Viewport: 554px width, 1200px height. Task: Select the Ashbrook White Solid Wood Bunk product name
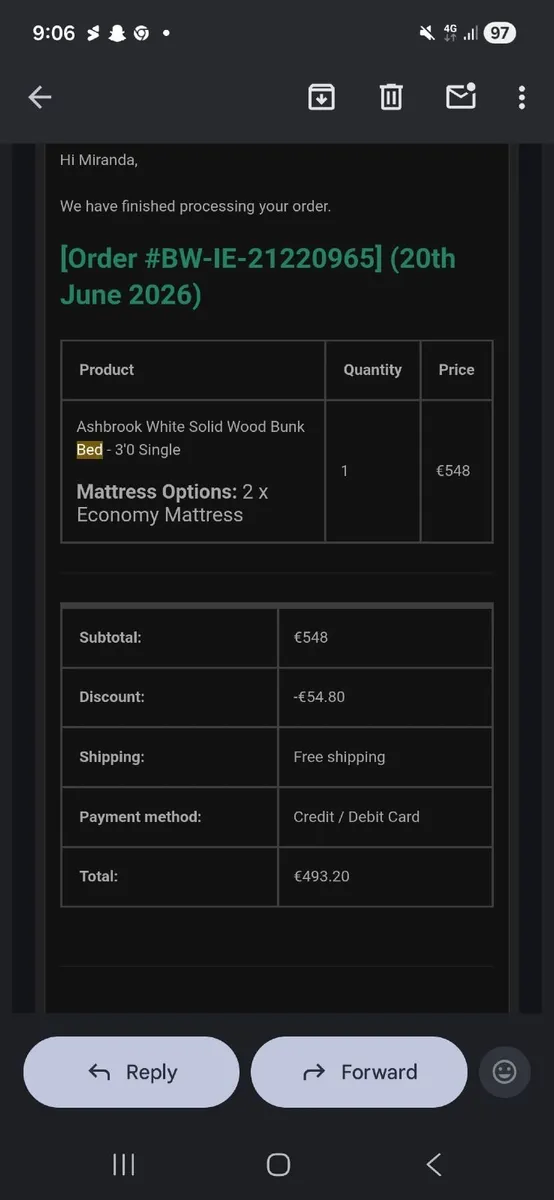pos(191,426)
